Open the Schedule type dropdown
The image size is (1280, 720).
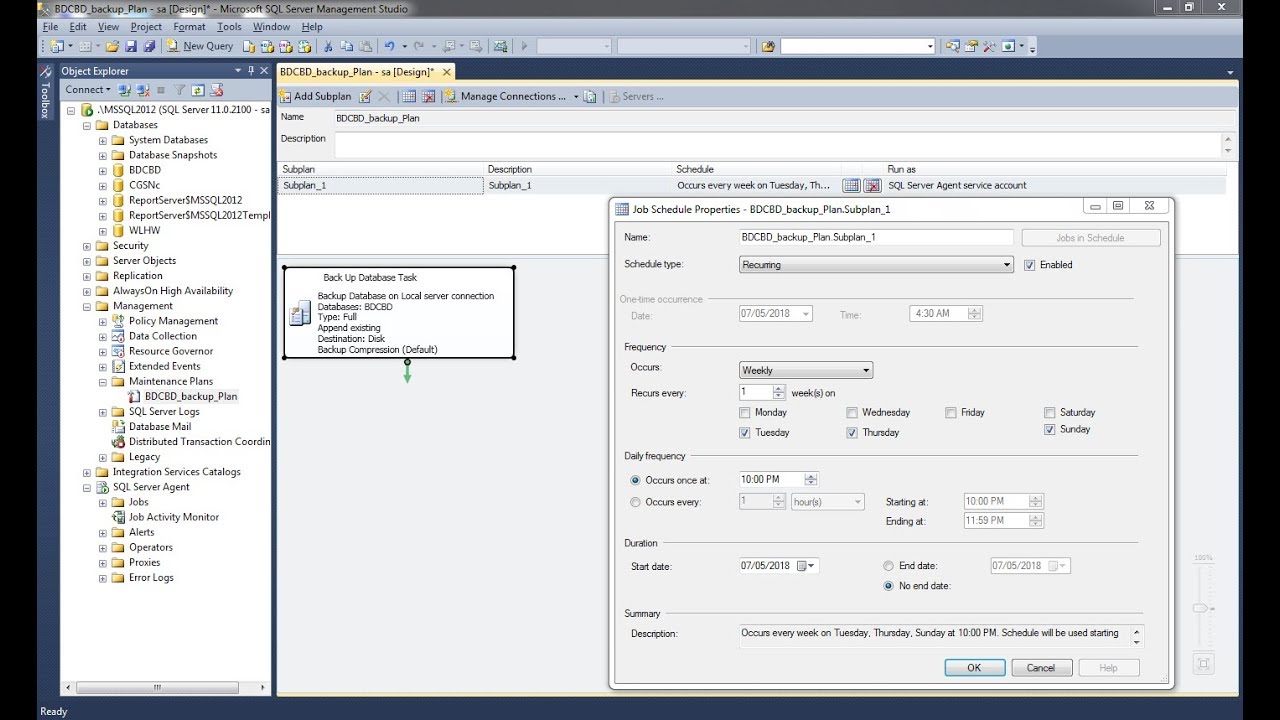pyautogui.click(x=877, y=265)
